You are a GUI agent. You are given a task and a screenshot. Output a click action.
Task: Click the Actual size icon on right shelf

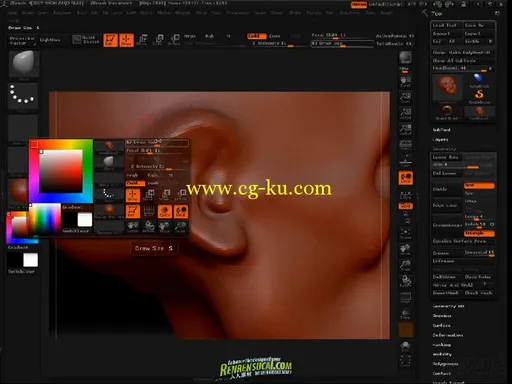405,113
